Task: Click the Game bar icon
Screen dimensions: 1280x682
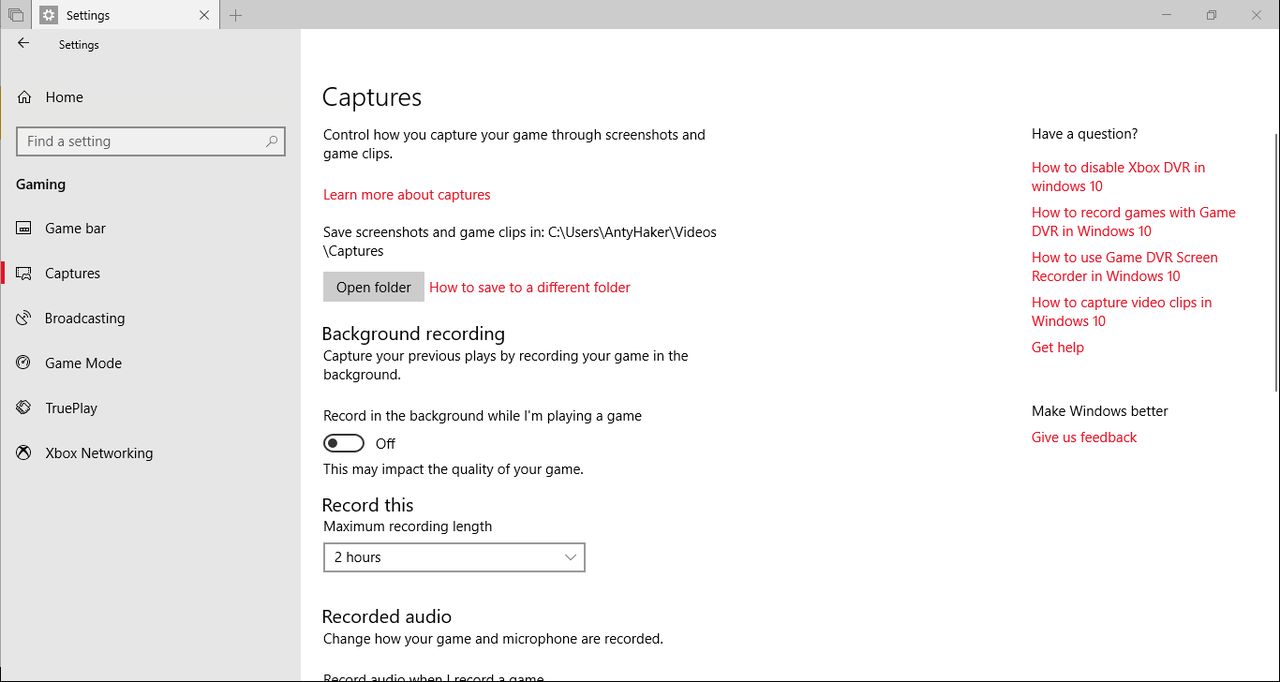Action: (x=25, y=228)
